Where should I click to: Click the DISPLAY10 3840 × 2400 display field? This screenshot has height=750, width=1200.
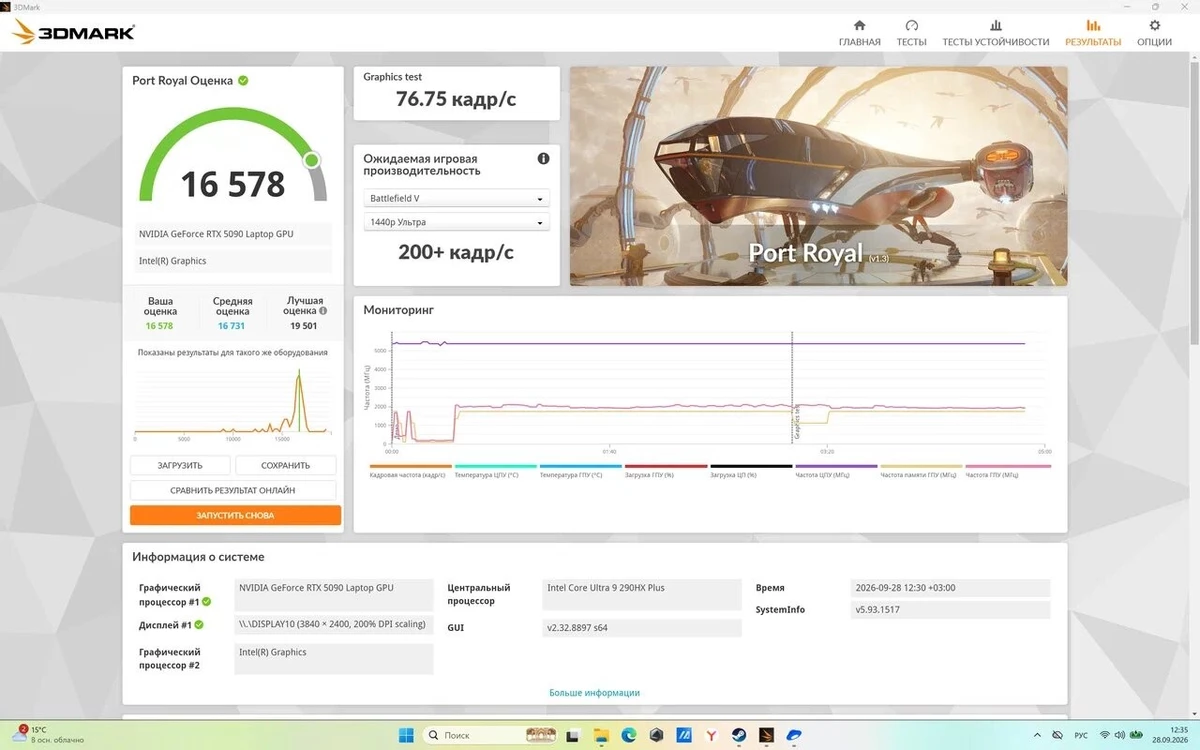click(x=334, y=625)
